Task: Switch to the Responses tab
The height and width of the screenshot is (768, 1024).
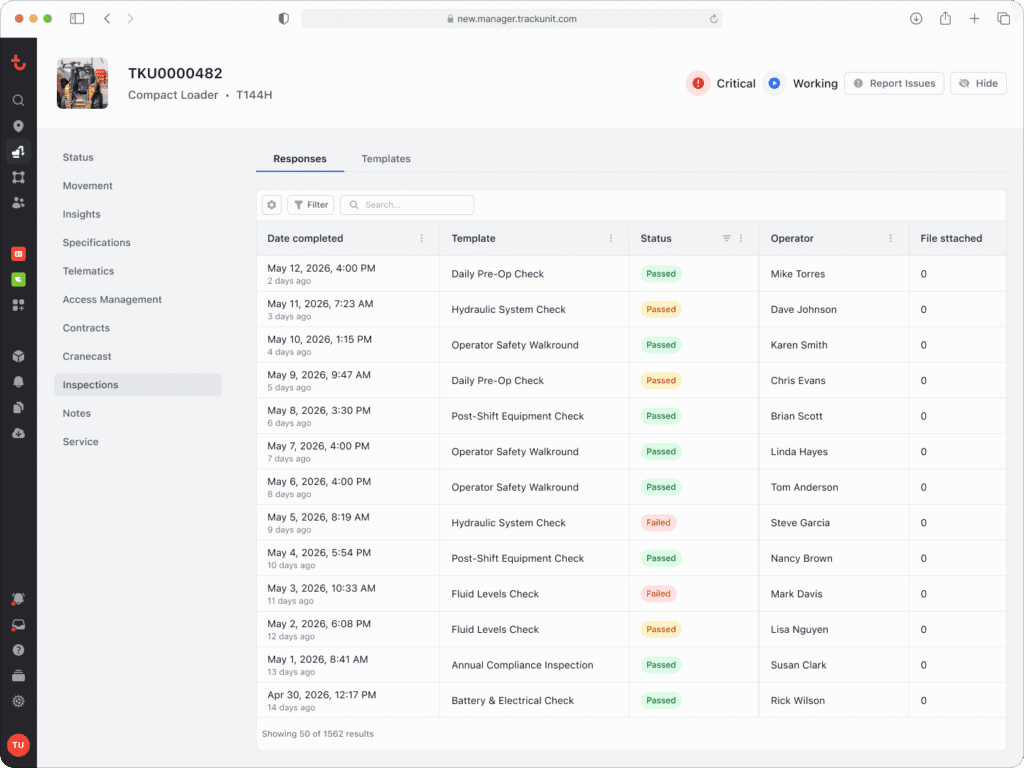Action: click(300, 159)
